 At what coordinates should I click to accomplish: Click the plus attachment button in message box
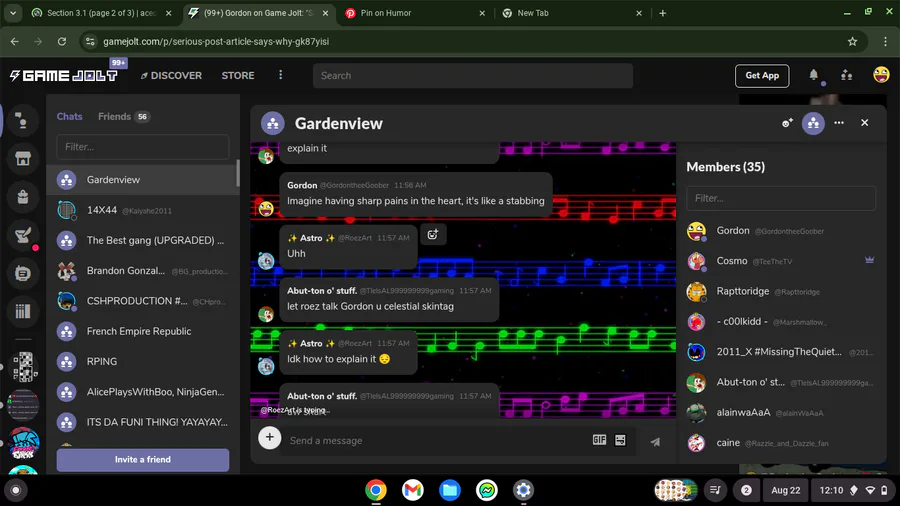(x=269, y=437)
